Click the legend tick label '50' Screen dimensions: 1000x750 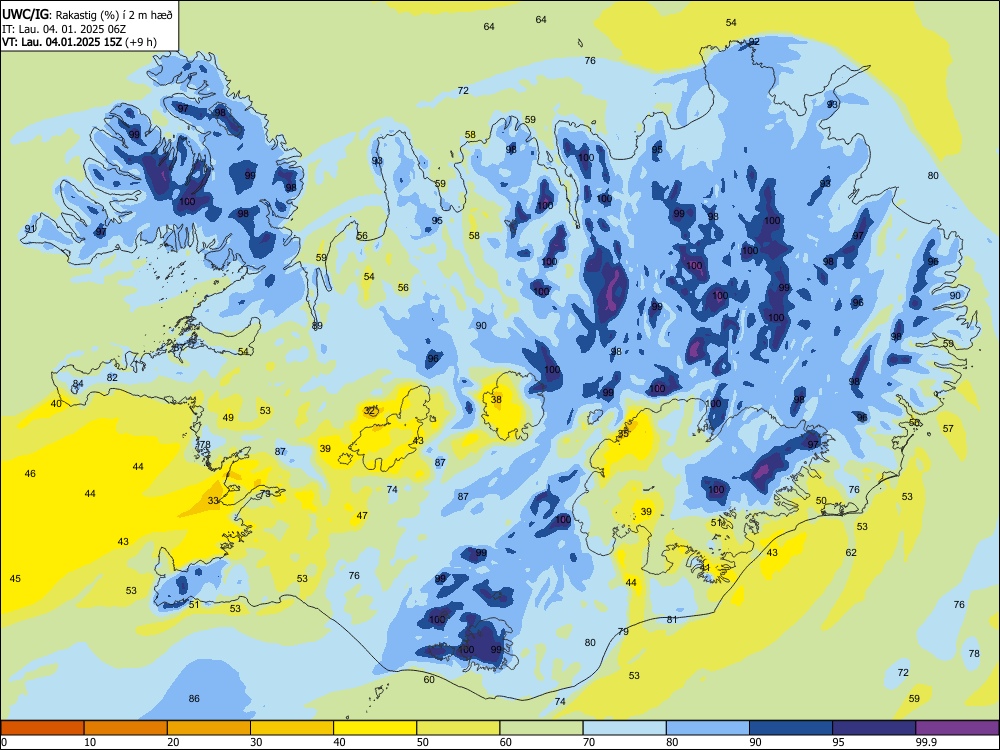click(x=423, y=742)
